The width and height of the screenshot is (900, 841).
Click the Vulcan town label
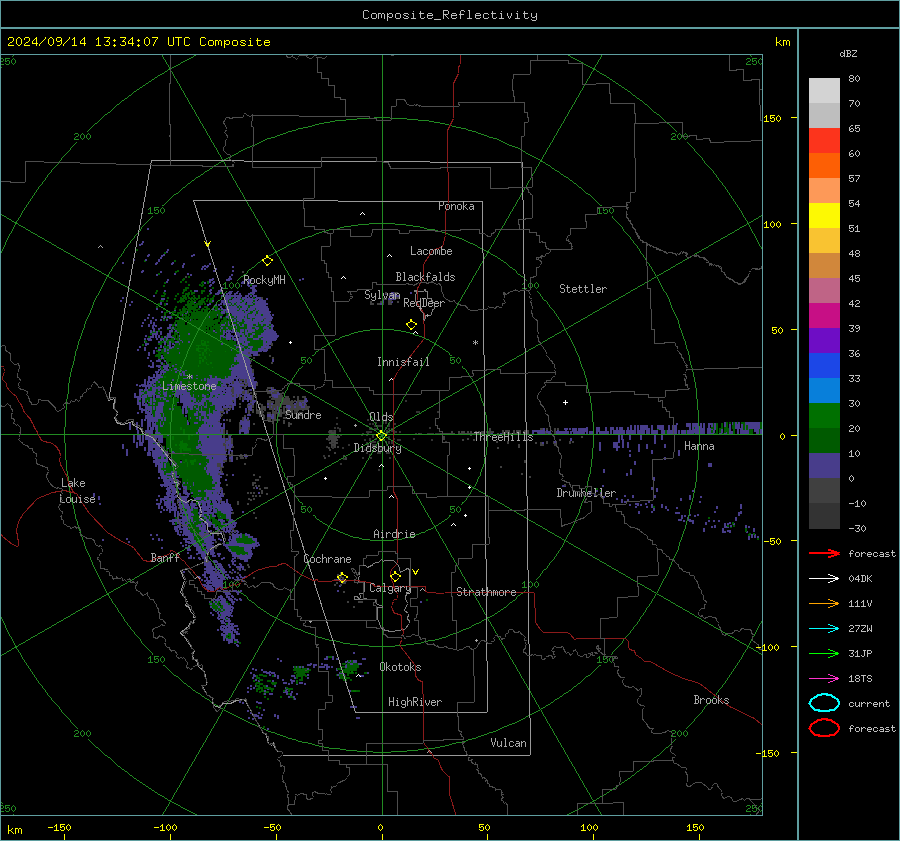click(508, 743)
